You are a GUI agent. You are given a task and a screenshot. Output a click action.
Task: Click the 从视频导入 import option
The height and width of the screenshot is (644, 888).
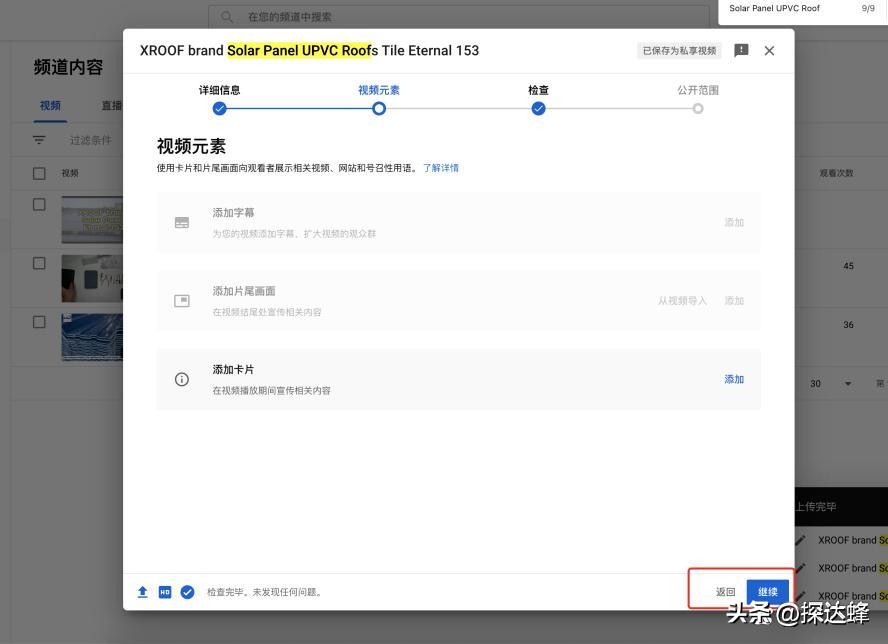point(683,299)
